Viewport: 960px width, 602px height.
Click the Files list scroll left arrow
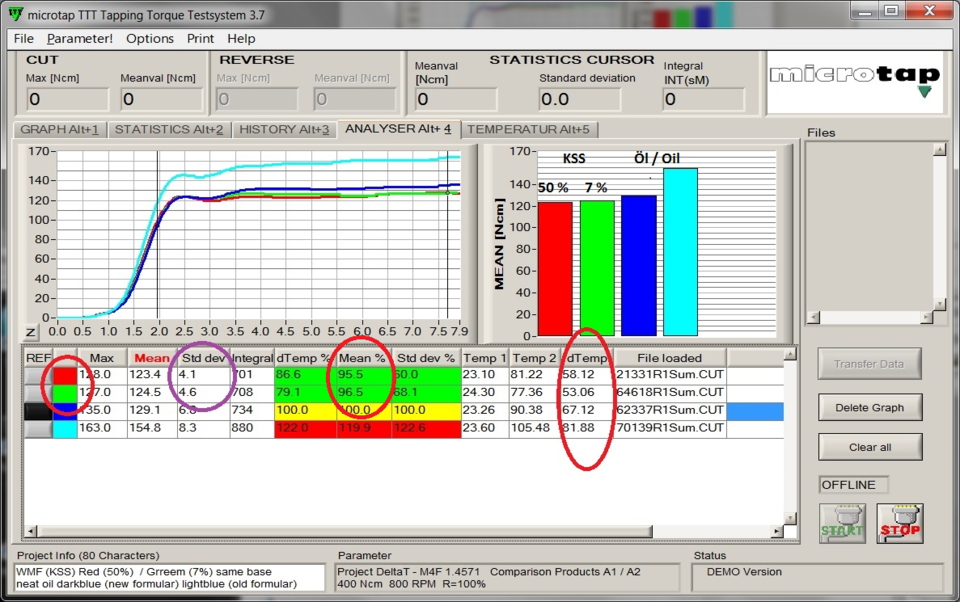[813, 317]
